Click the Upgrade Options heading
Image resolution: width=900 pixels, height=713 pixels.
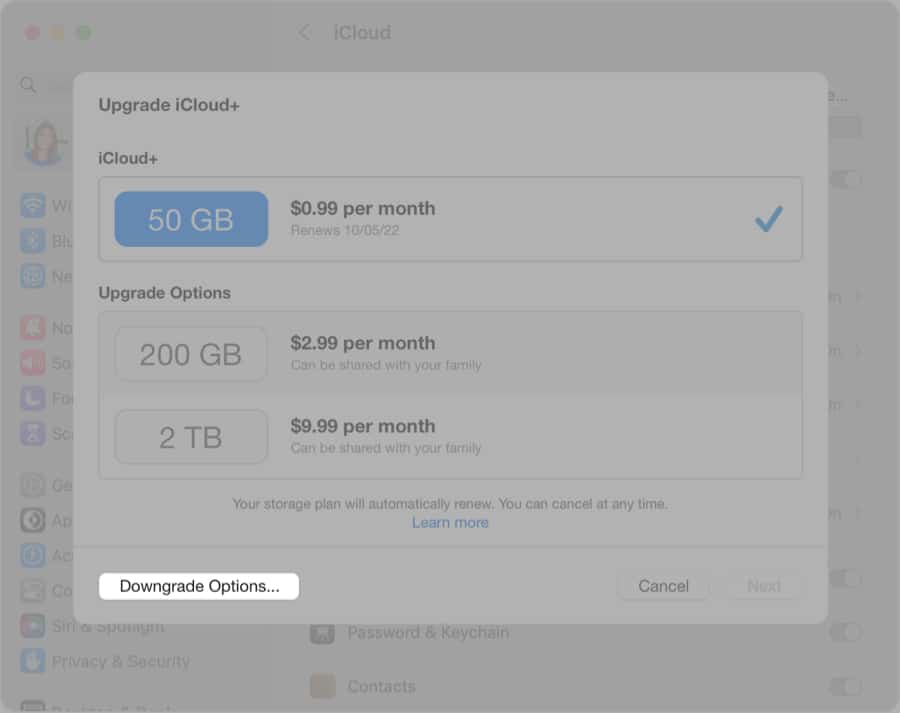(x=165, y=293)
